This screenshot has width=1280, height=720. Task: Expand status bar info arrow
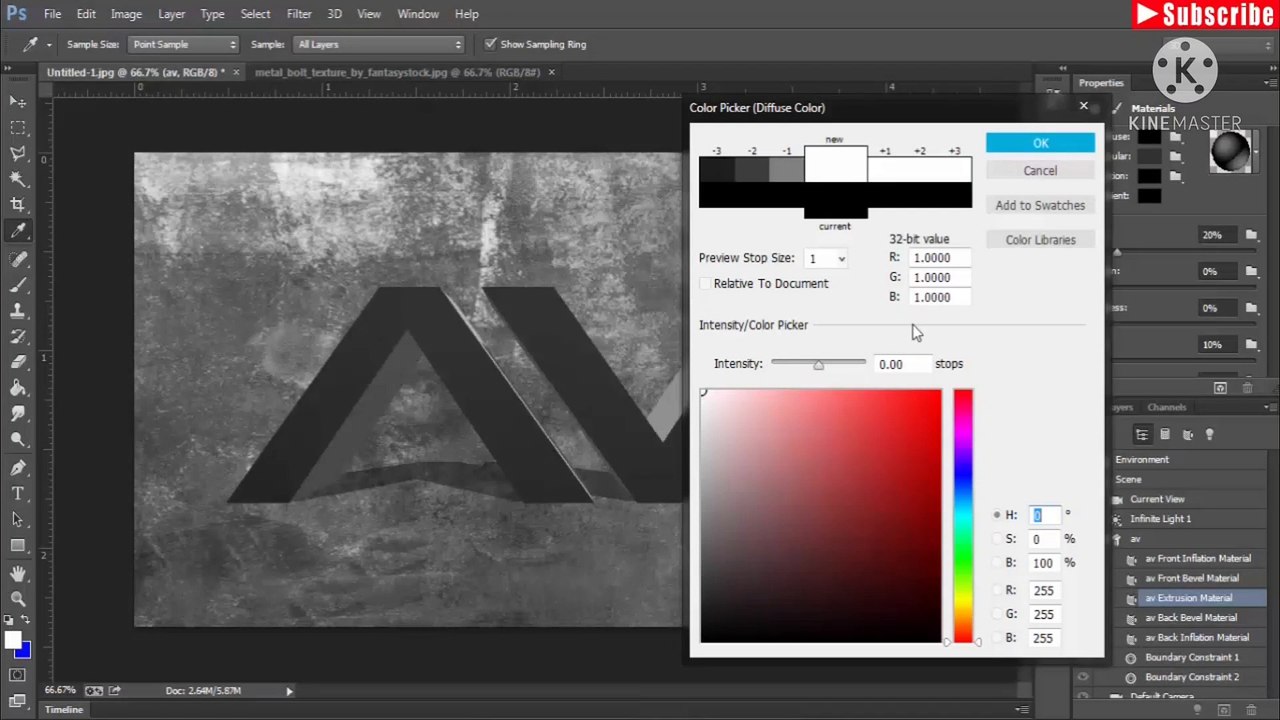pyautogui.click(x=289, y=691)
